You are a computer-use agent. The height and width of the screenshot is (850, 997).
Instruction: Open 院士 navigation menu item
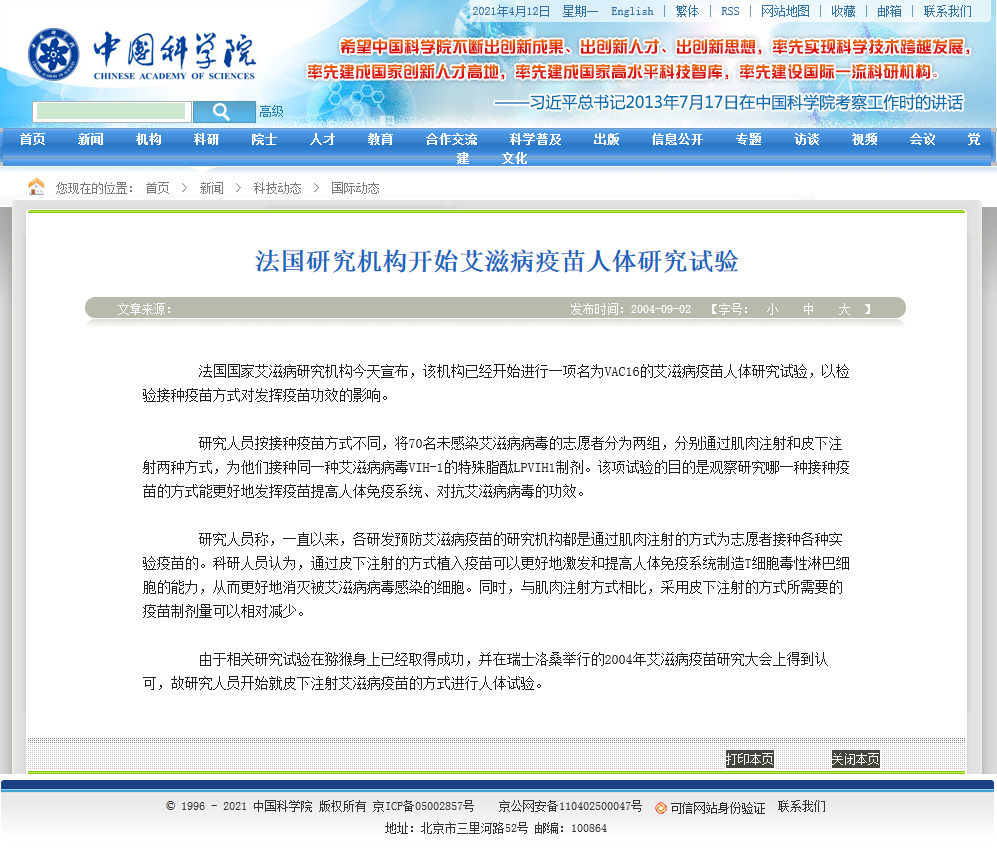(x=264, y=139)
